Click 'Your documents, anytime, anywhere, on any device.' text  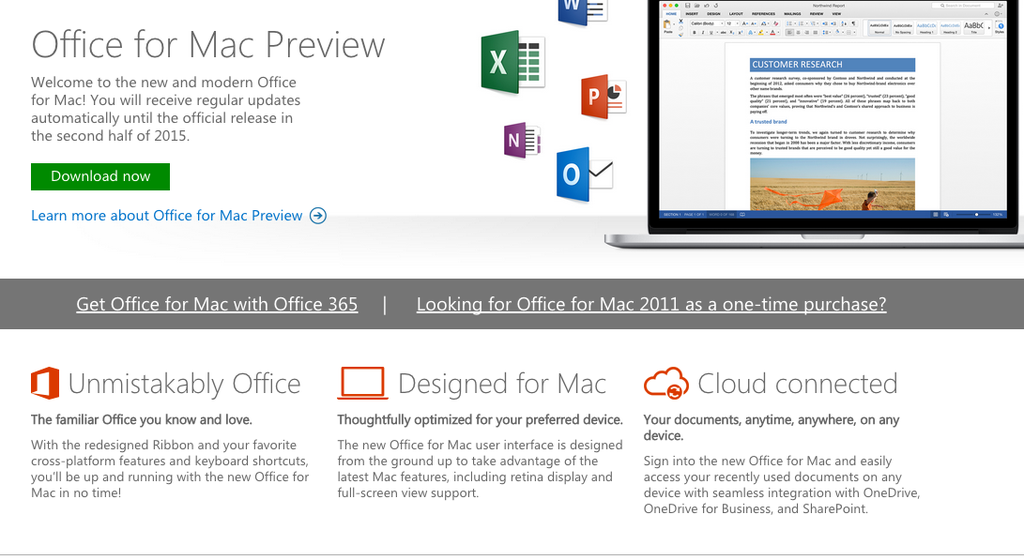771,428
